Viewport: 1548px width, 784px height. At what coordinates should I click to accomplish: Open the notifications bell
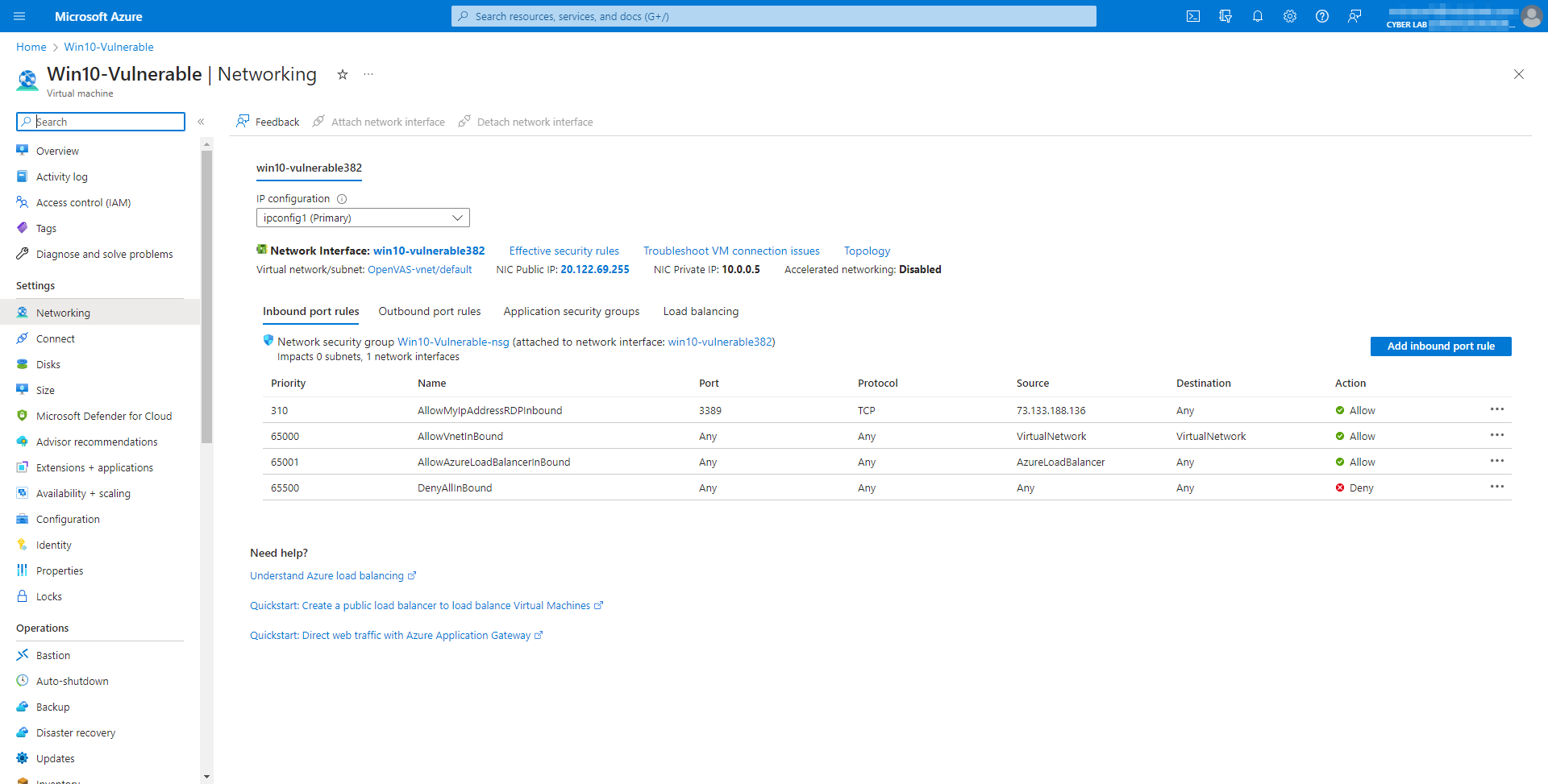tap(1258, 16)
